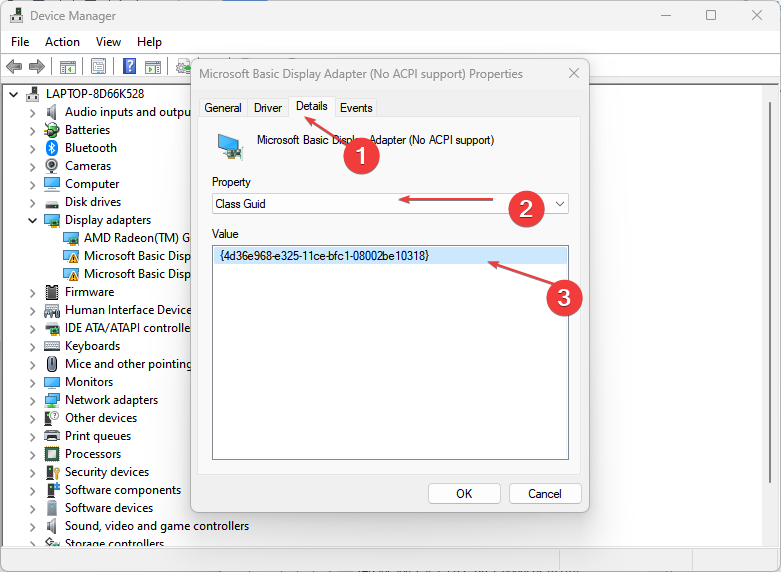781x572 pixels.
Task: Open the Help menu
Action: [149, 42]
